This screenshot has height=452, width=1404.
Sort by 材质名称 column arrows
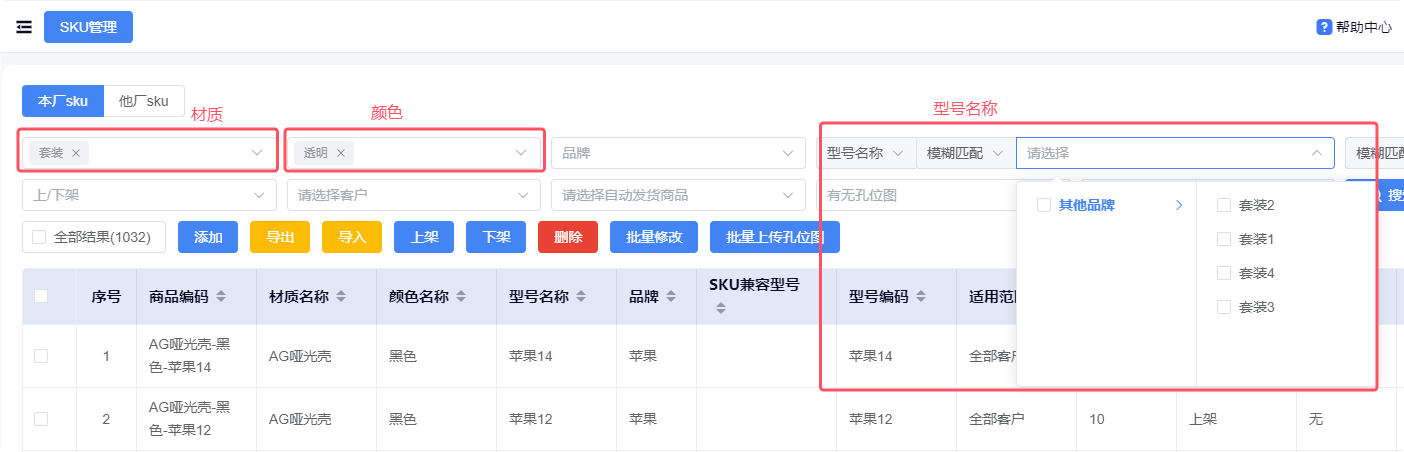point(341,297)
